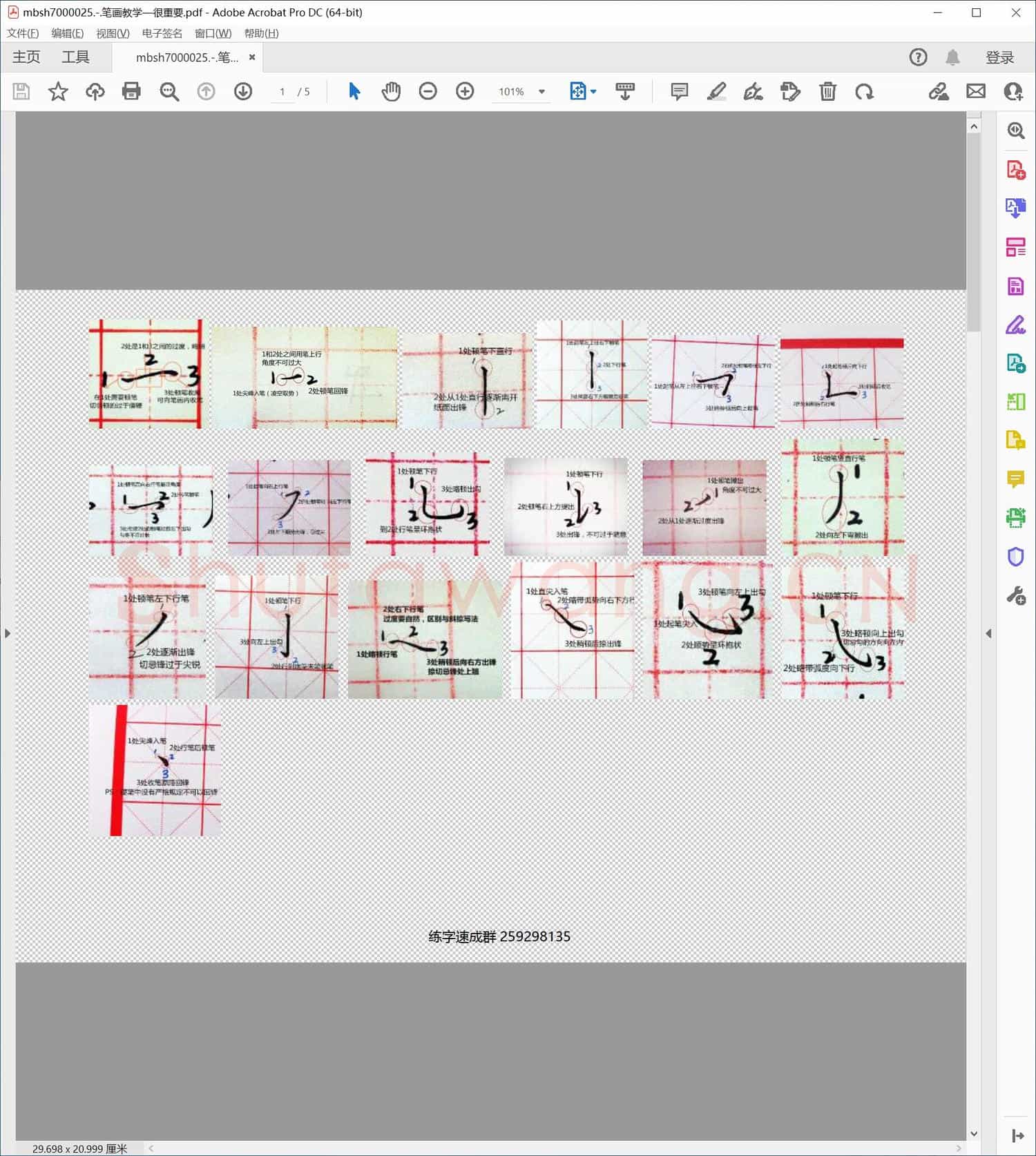Select the Highlight text pen tool
Image resolution: width=1036 pixels, height=1156 pixels.
pyautogui.click(x=716, y=91)
